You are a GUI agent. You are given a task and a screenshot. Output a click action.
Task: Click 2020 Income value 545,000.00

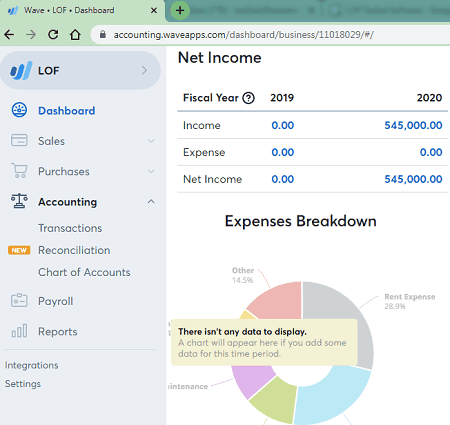point(413,125)
